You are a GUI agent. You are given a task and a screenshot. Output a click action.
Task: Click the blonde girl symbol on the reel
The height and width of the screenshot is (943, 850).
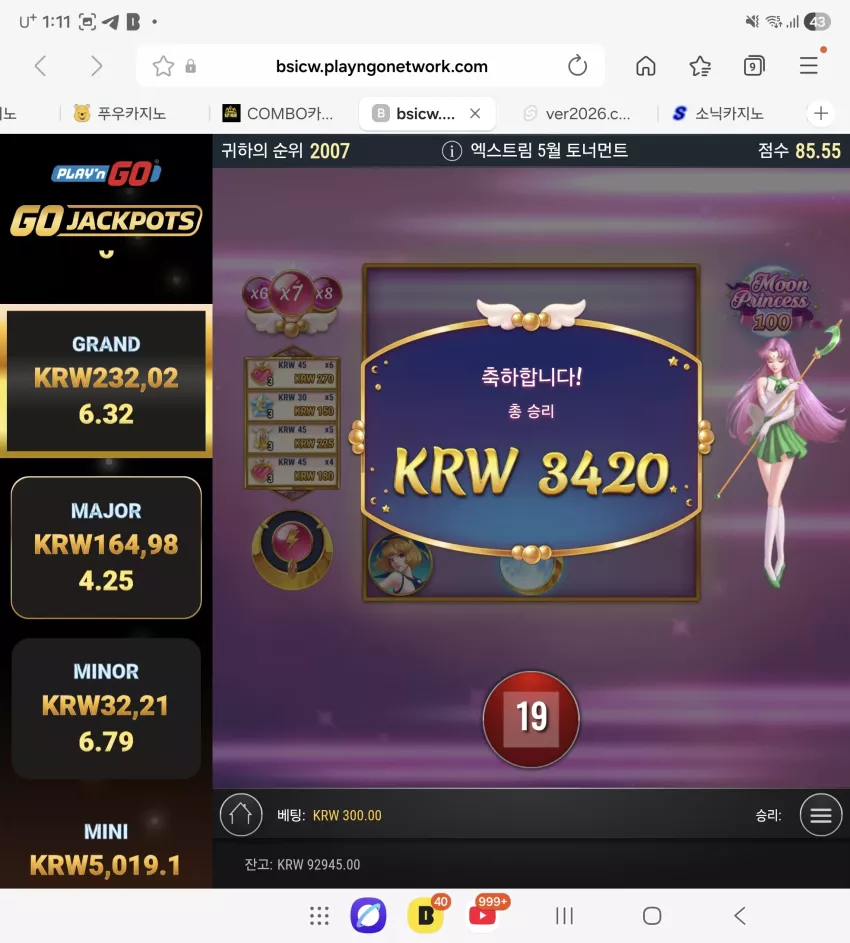399,565
